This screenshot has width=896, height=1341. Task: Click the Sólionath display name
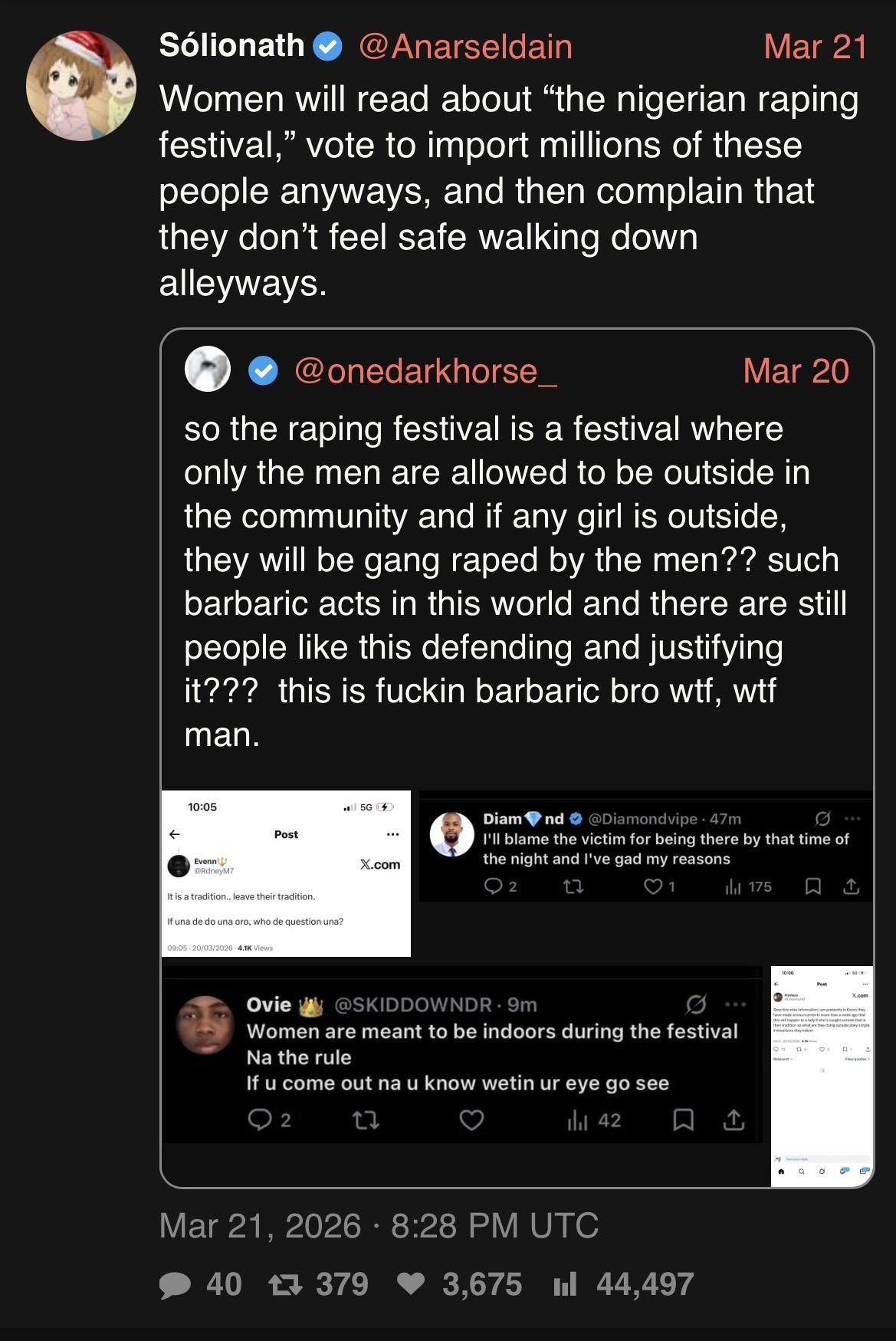point(231,46)
